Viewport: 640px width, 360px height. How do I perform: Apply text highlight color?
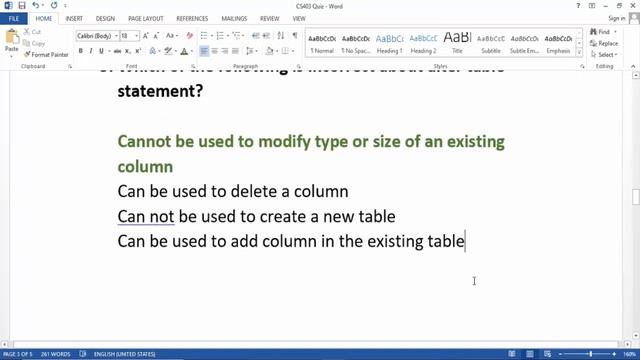(168, 51)
